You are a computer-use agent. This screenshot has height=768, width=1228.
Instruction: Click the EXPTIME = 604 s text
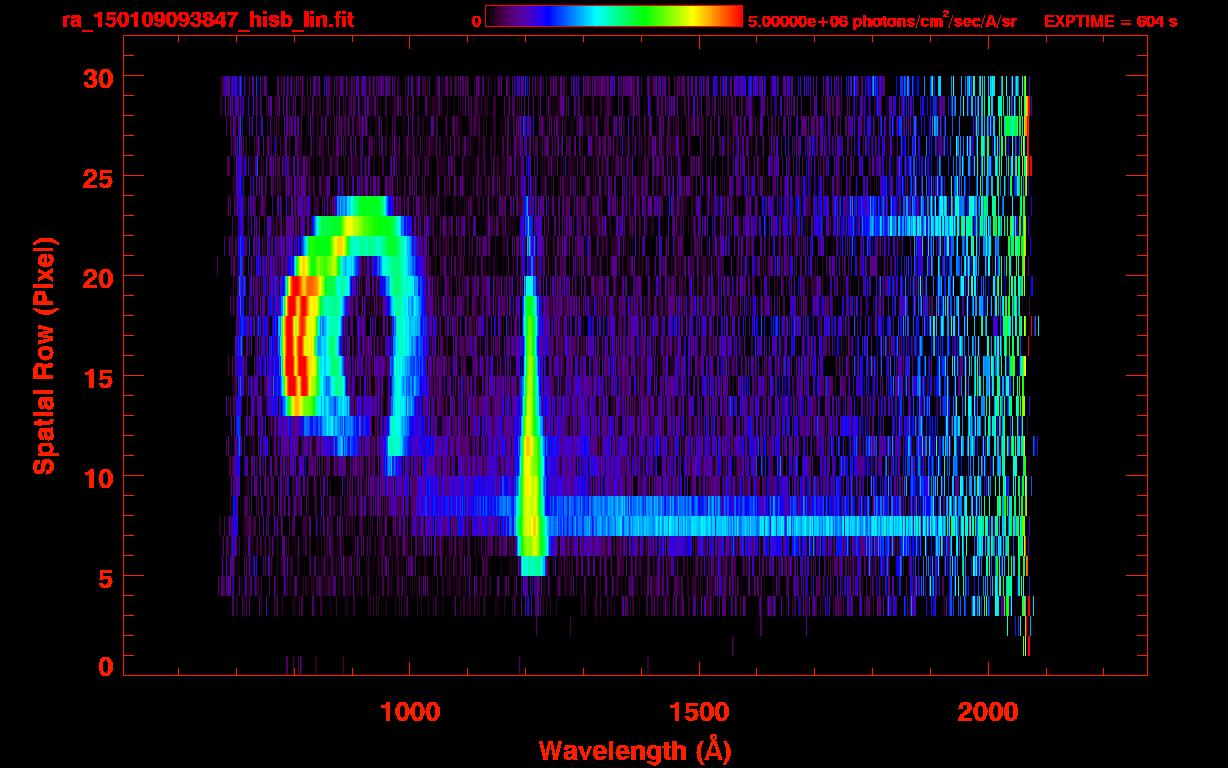point(1110,21)
